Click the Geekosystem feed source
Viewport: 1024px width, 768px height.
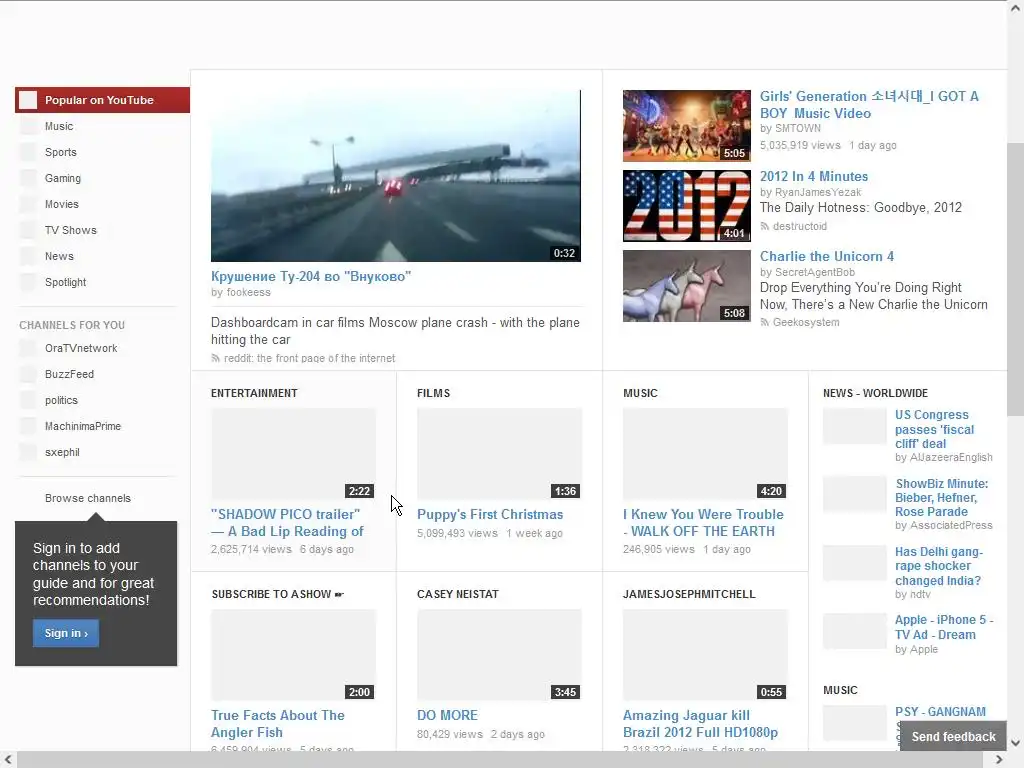click(806, 323)
